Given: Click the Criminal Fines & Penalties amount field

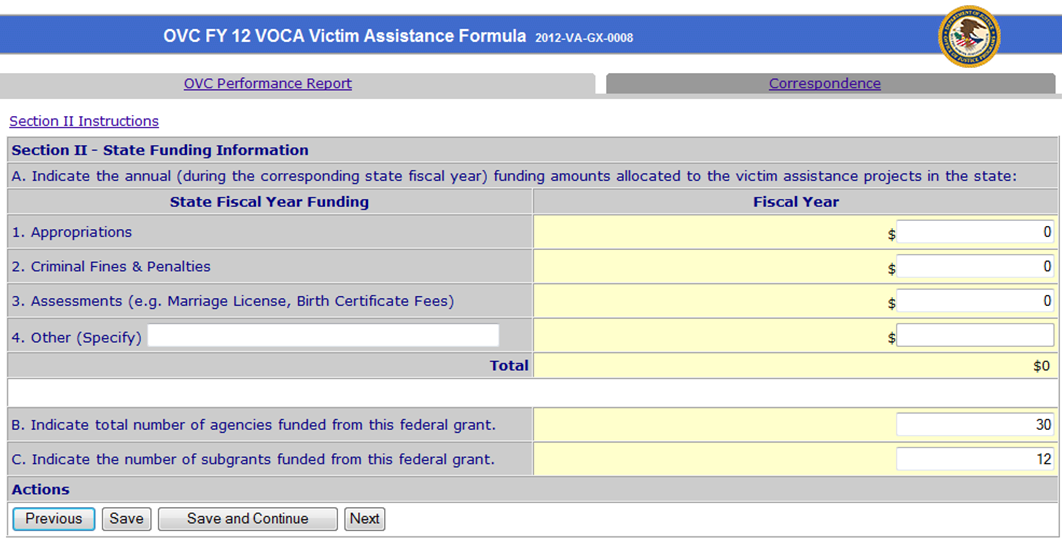Looking at the screenshot, I should [x=974, y=267].
